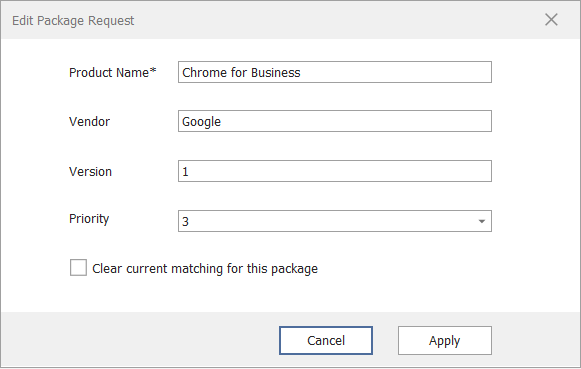Focus the Vendor field containing Google
The image size is (581, 369).
(x=335, y=121)
